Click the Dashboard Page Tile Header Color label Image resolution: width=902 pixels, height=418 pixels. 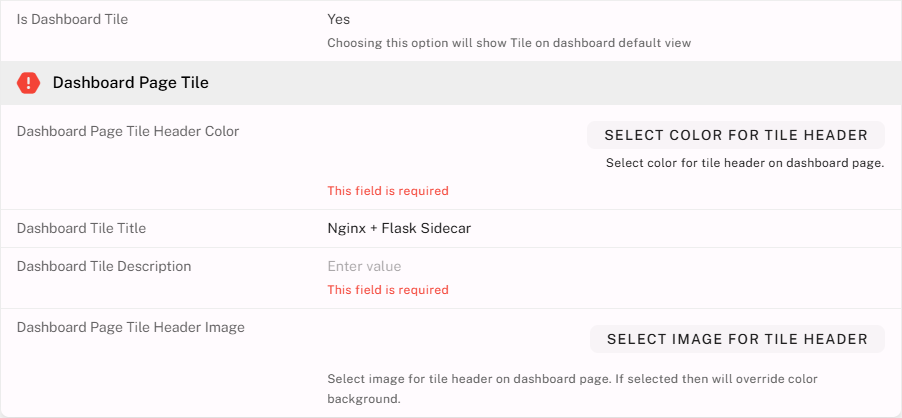[x=128, y=131]
